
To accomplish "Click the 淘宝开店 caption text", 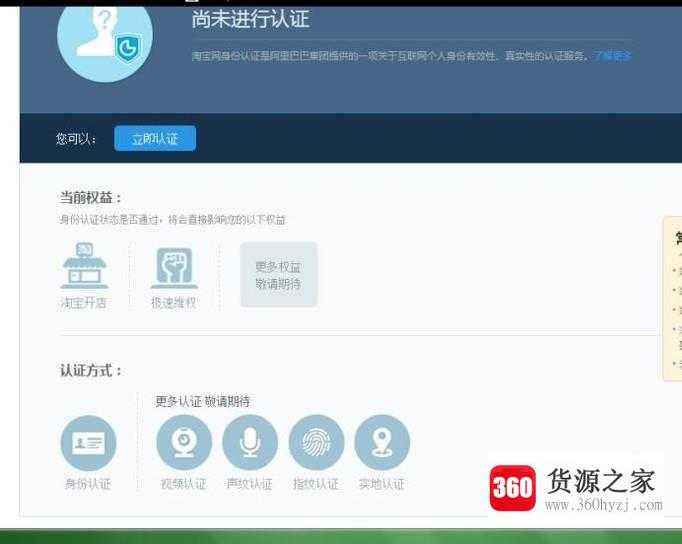I will [84, 303].
